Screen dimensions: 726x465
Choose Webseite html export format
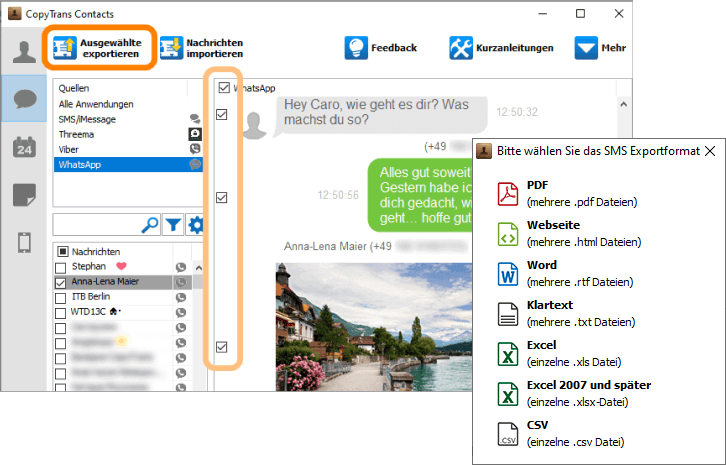[x=570, y=233]
